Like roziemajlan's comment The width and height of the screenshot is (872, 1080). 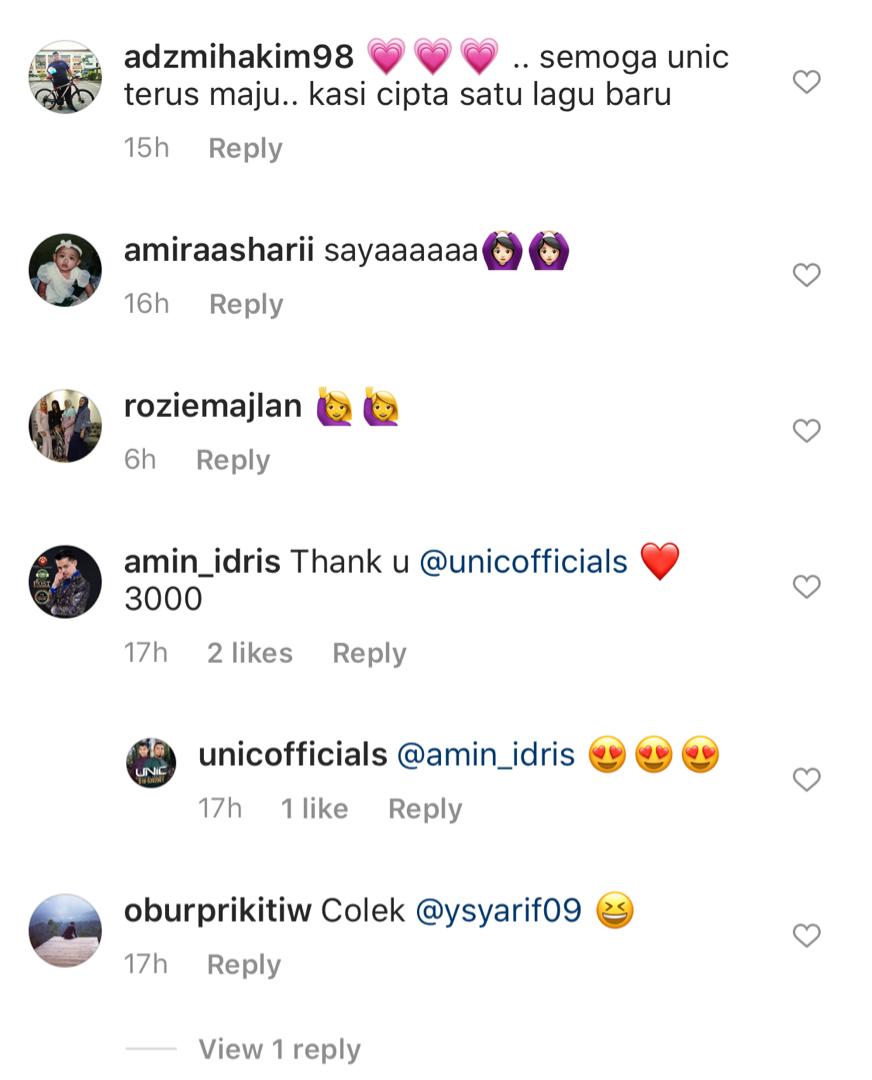(806, 431)
